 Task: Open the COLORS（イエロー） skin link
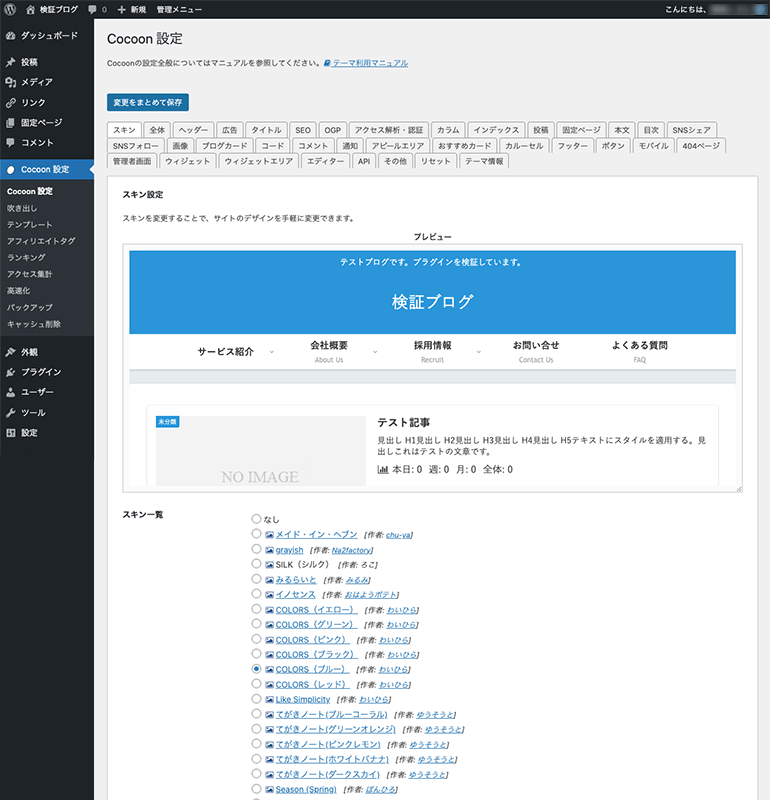pyautogui.click(x=316, y=610)
